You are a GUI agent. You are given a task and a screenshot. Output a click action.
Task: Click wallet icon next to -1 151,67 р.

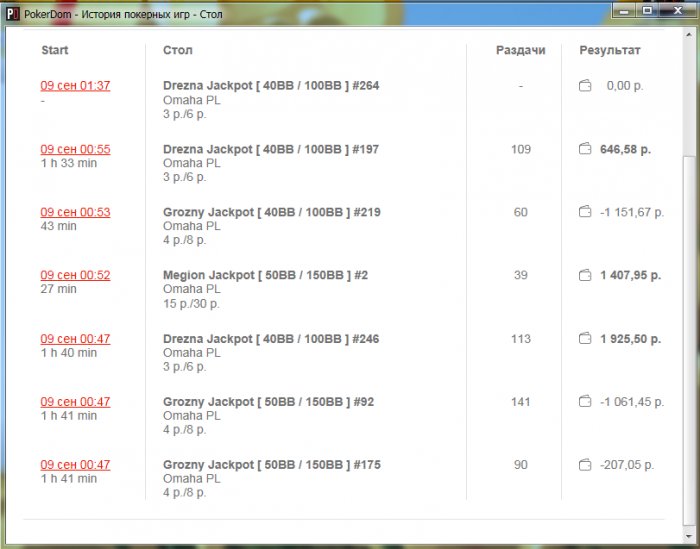[585, 212]
